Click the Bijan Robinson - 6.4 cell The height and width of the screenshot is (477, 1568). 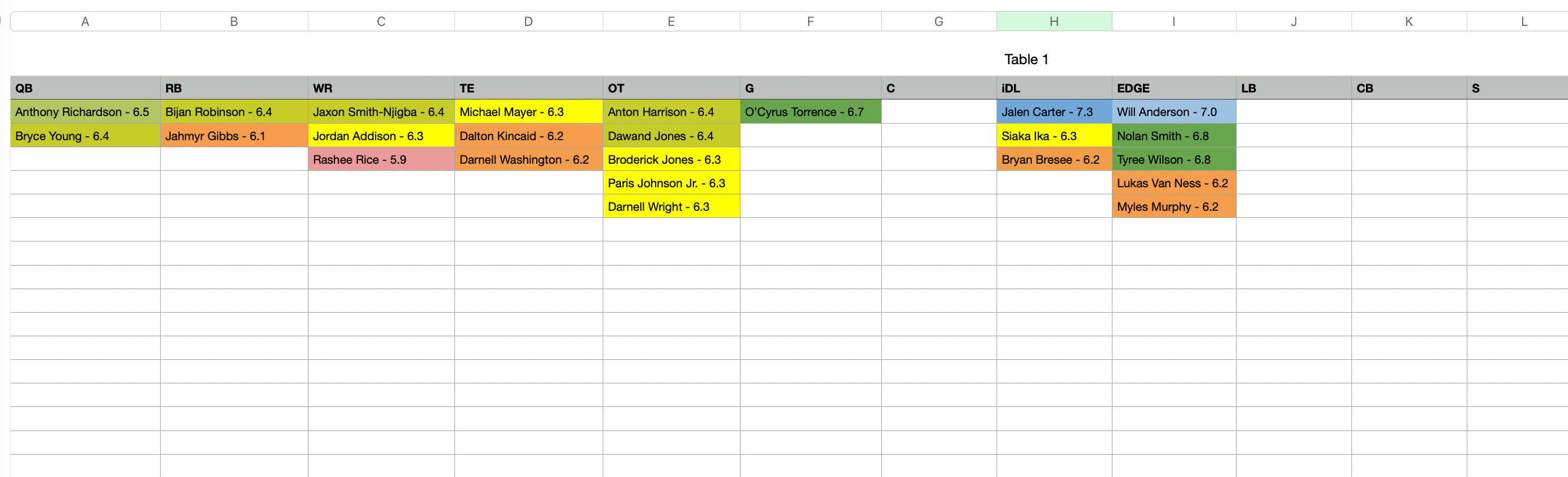pos(234,112)
